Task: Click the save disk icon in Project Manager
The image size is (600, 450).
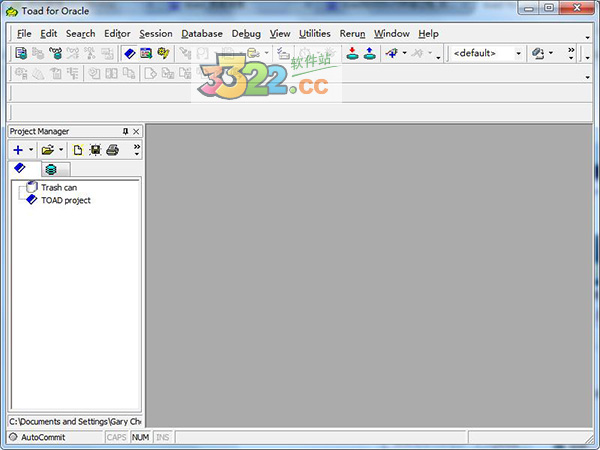Action: pos(95,150)
